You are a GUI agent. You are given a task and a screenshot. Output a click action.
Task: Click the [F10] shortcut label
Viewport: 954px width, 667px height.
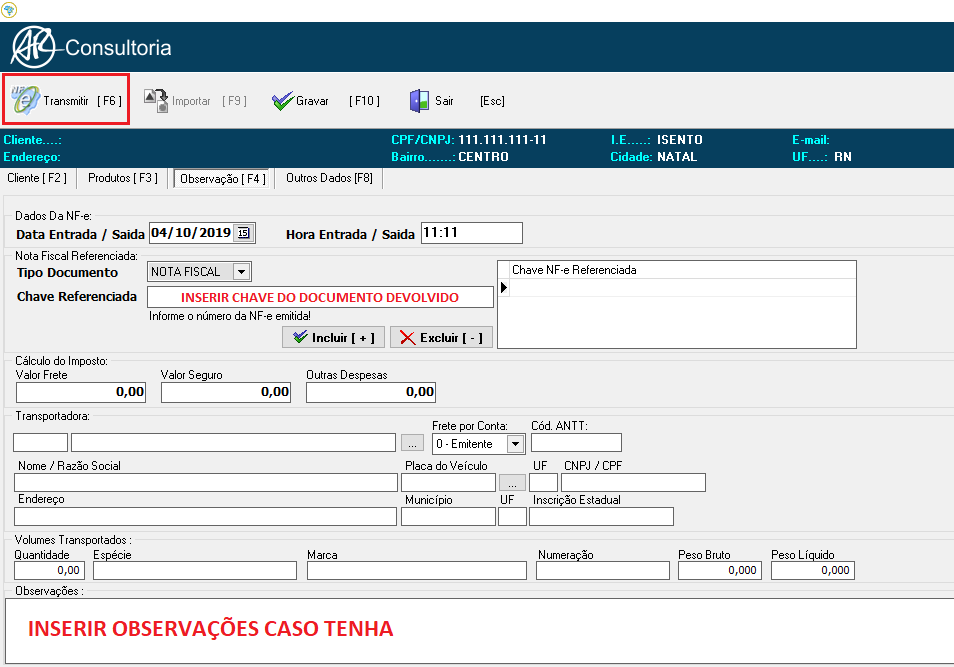364,101
